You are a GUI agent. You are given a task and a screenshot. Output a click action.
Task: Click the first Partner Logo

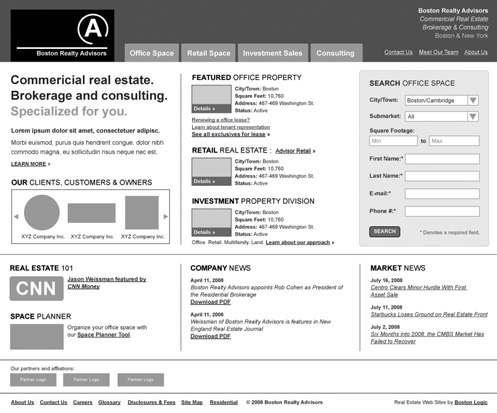coord(33,380)
